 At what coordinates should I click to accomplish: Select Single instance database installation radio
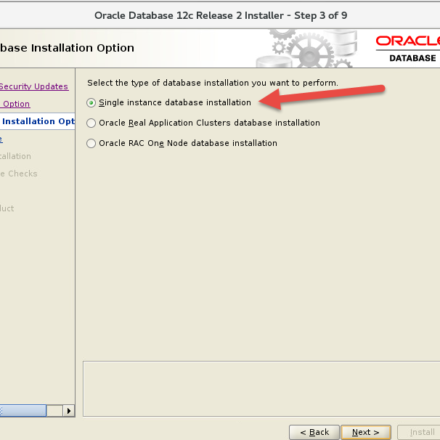point(91,103)
